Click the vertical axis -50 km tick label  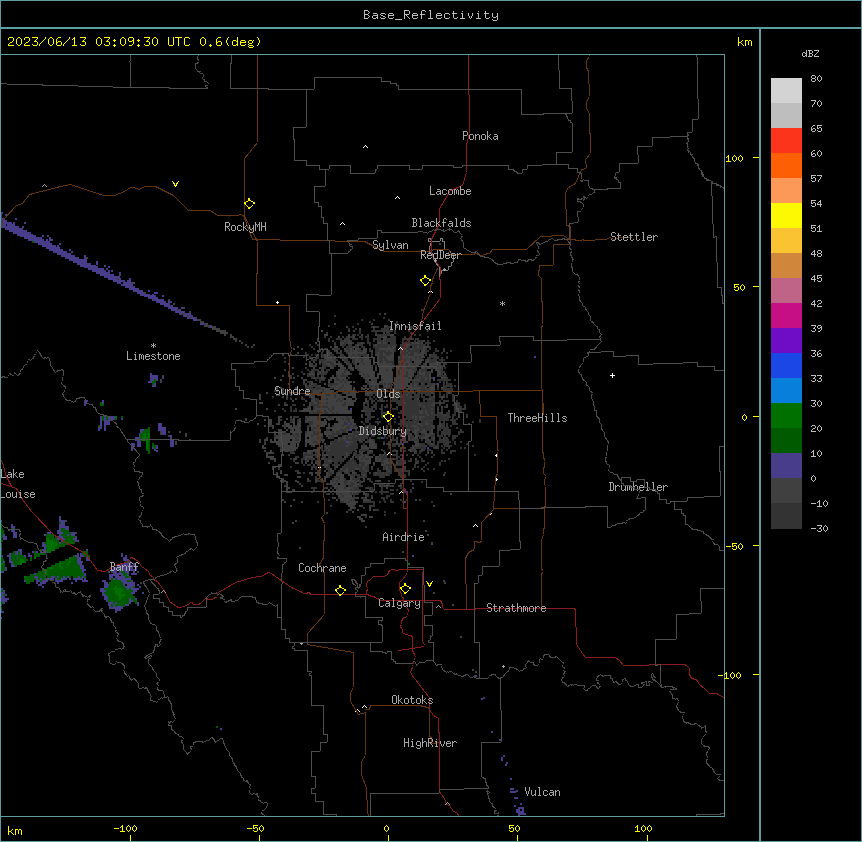click(734, 546)
